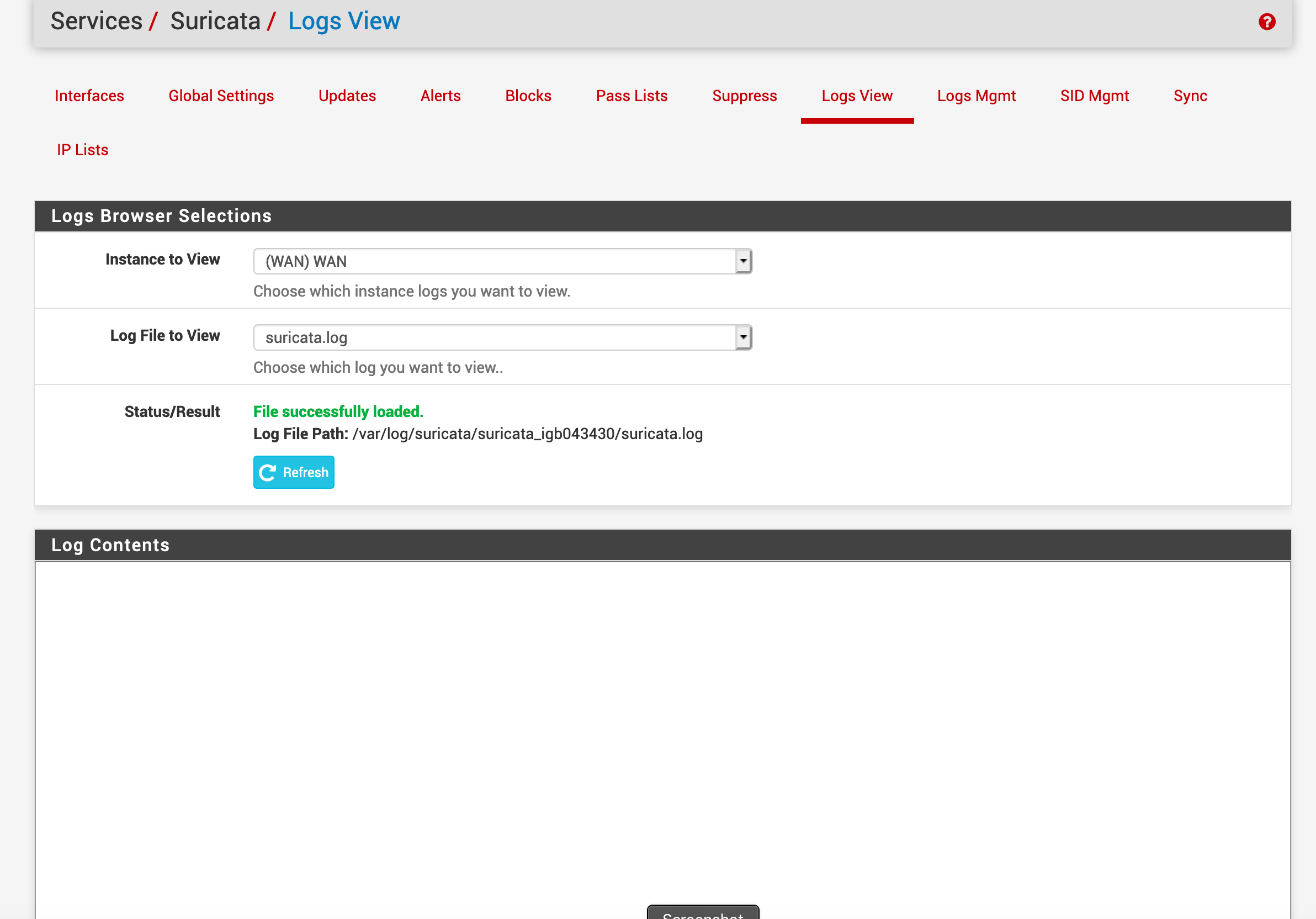Open the Instance to View dropdown

[503, 261]
